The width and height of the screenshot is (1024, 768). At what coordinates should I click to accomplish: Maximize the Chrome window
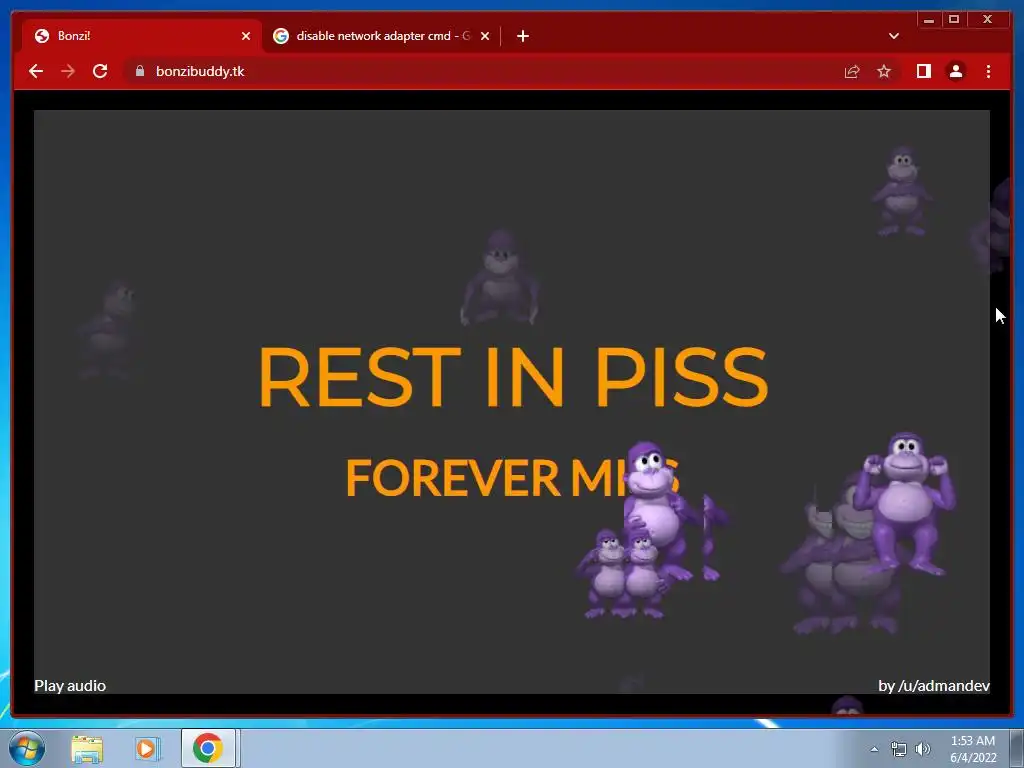[x=953, y=20]
